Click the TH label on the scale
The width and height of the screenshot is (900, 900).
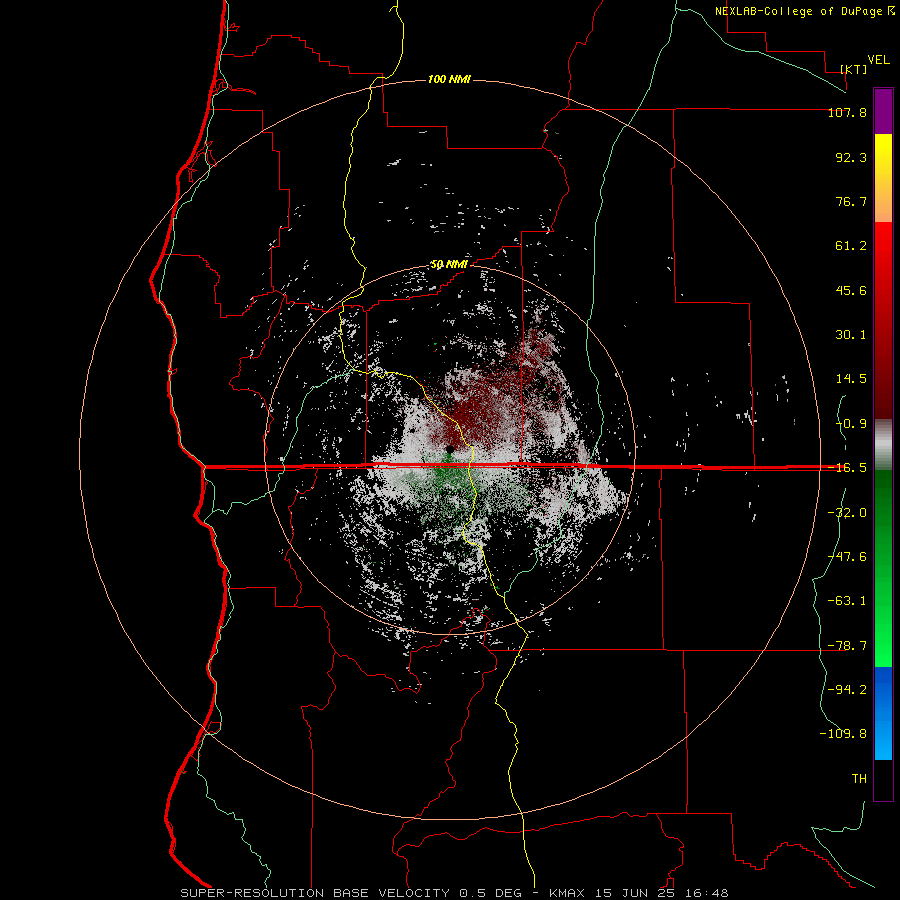click(859, 779)
